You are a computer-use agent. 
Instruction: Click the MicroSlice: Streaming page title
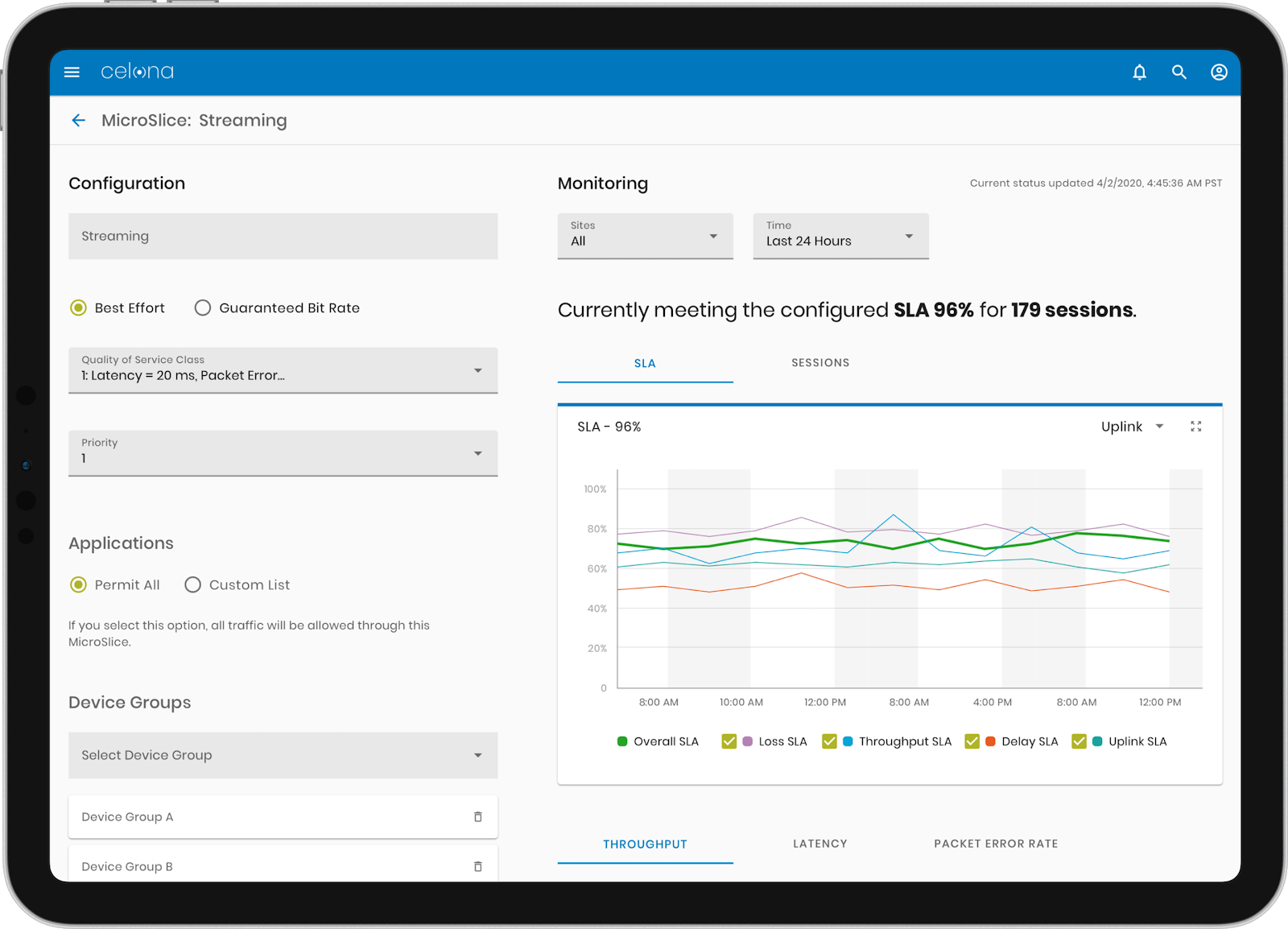(194, 120)
